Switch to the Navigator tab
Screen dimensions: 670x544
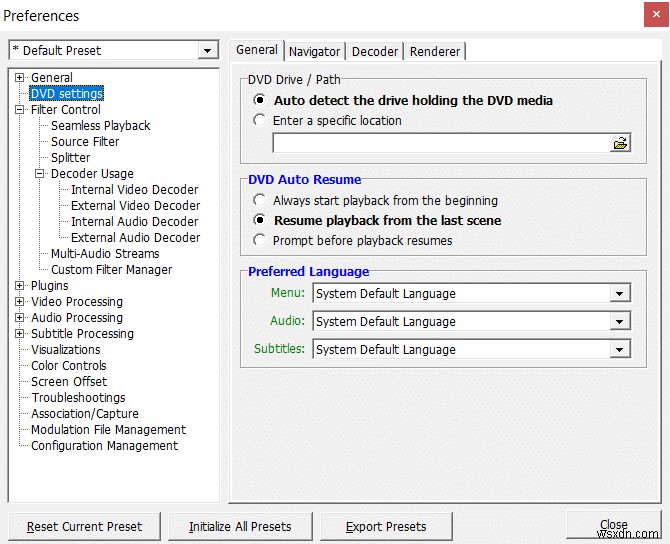[314, 51]
